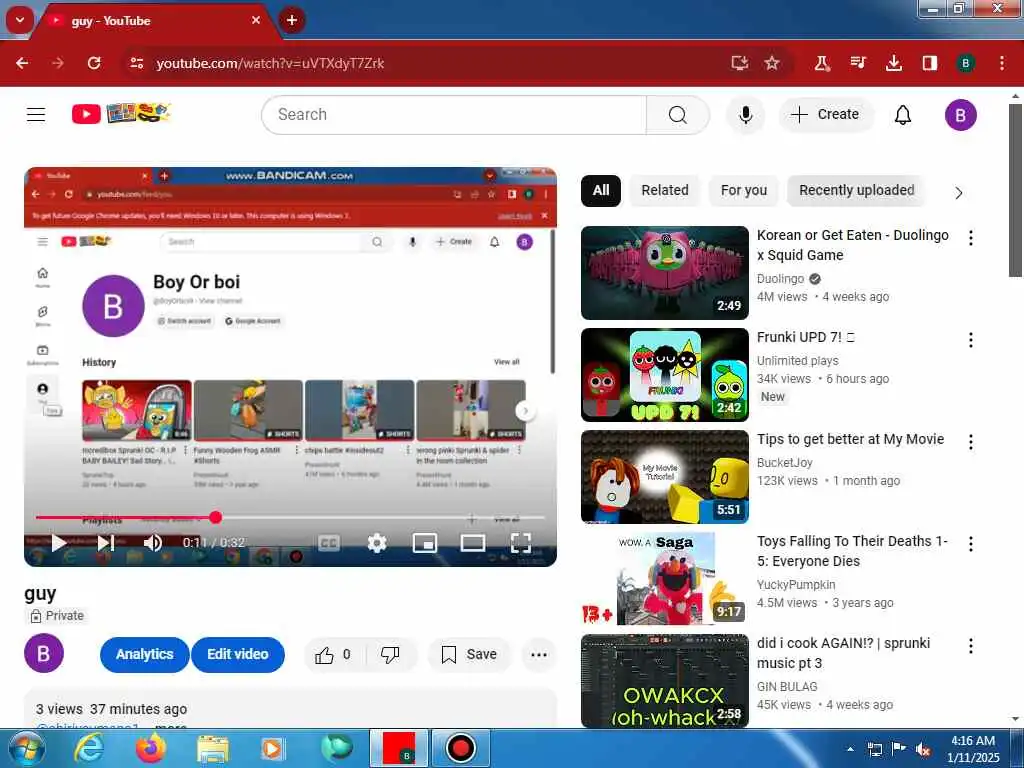
Task: Open Chrome three-dot menu
Action: pyautogui.click(x=1002, y=63)
